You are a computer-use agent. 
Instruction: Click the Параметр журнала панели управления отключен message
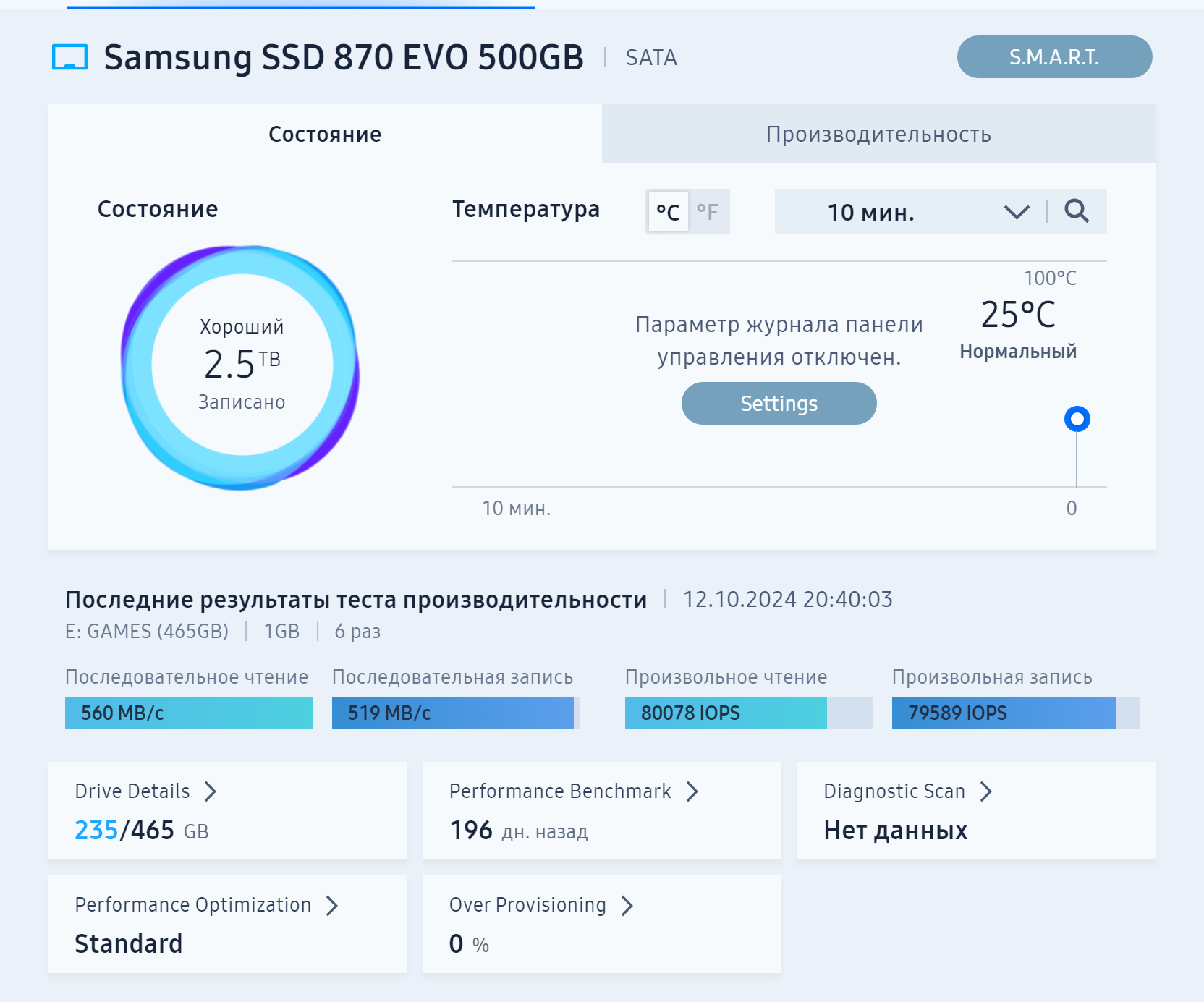(x=779, y=341)
